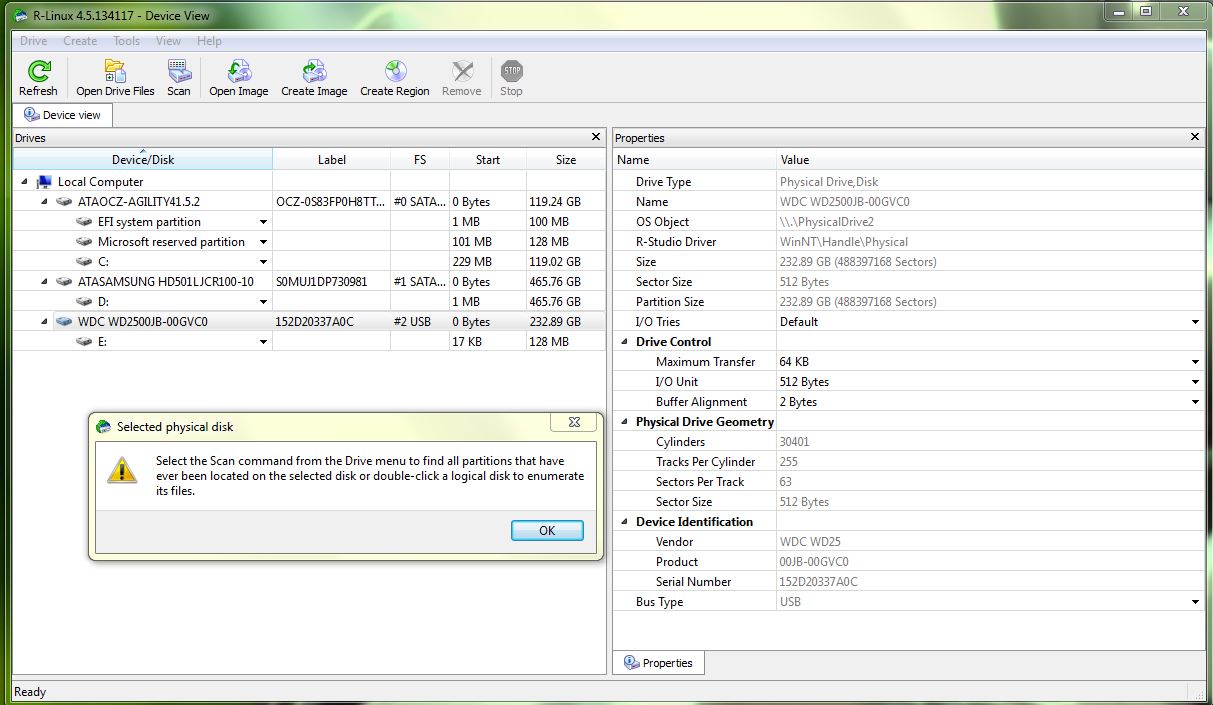Click the Create Region toolbar icon

coord(395,72)
